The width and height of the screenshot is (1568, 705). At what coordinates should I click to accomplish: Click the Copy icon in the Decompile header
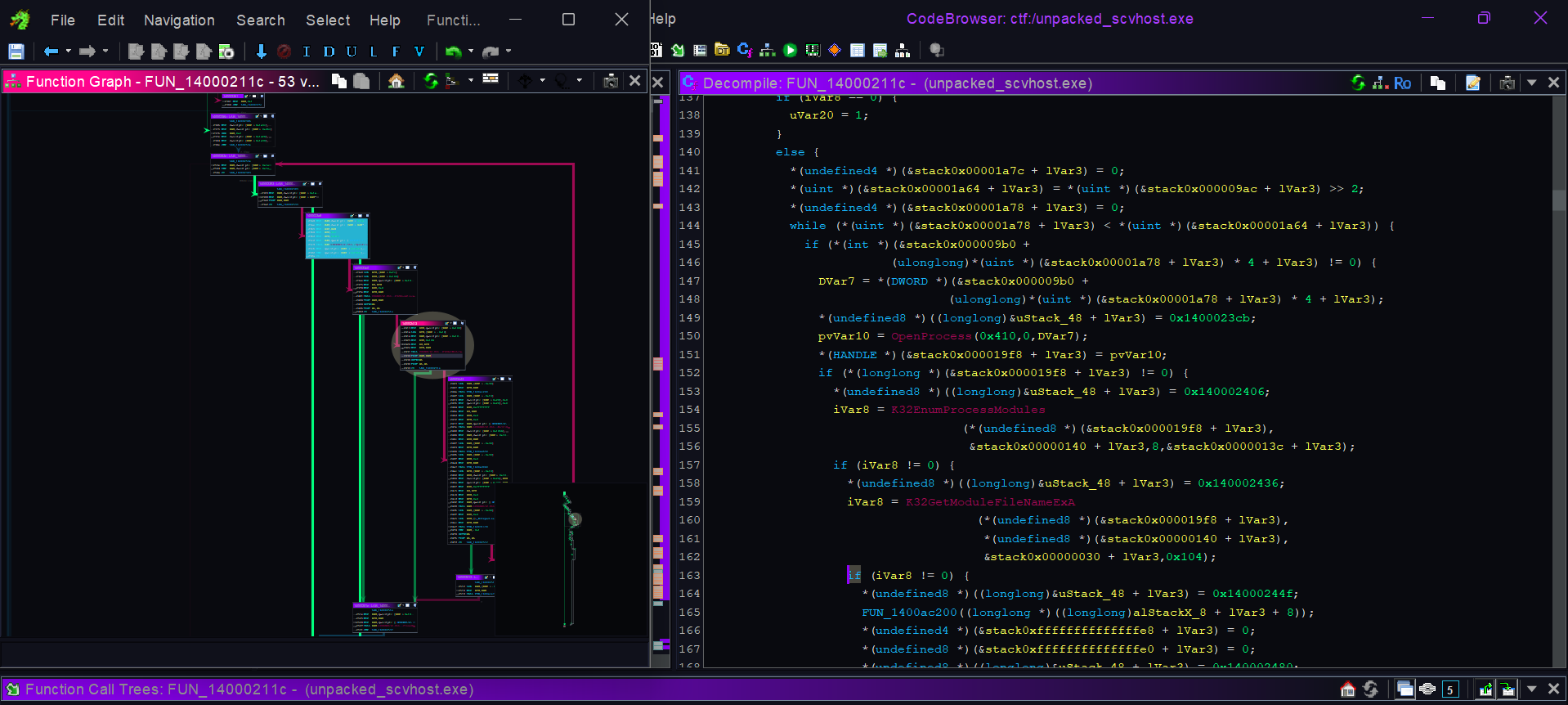(1438, 83)
